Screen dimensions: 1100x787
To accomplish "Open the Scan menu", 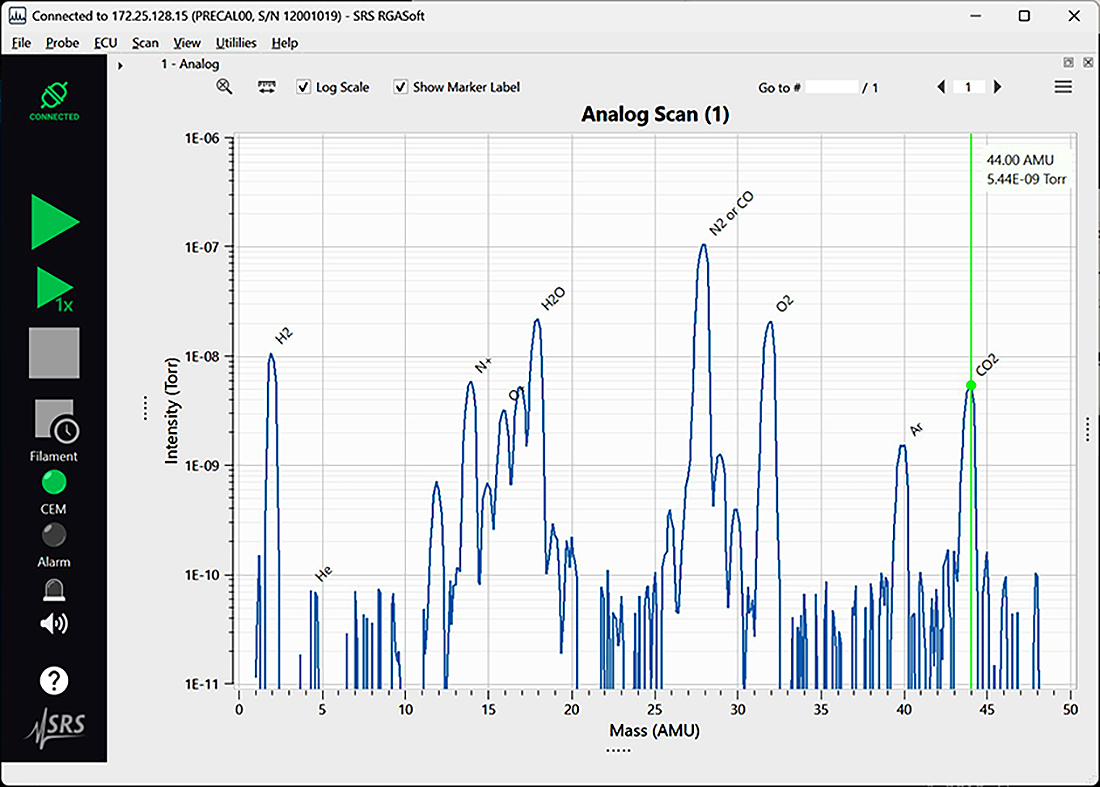I will [145, 43].
